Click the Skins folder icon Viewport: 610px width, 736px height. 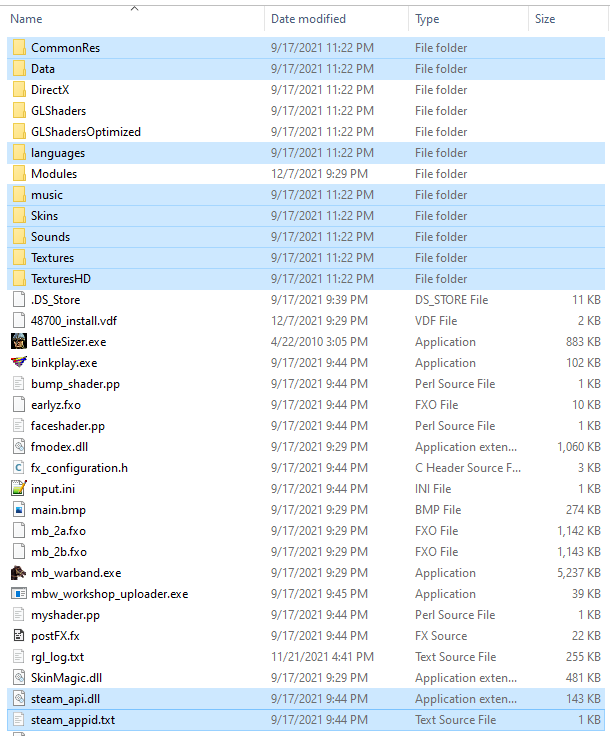tap(19, 216)
